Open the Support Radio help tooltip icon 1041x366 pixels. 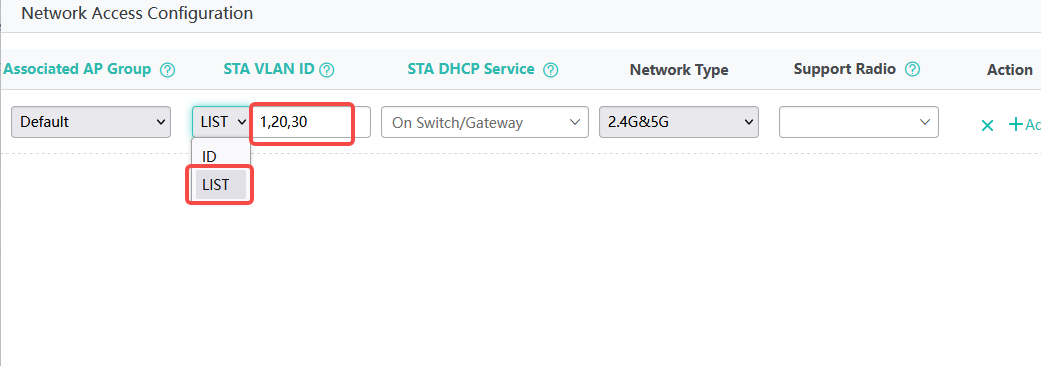[913, 69]
